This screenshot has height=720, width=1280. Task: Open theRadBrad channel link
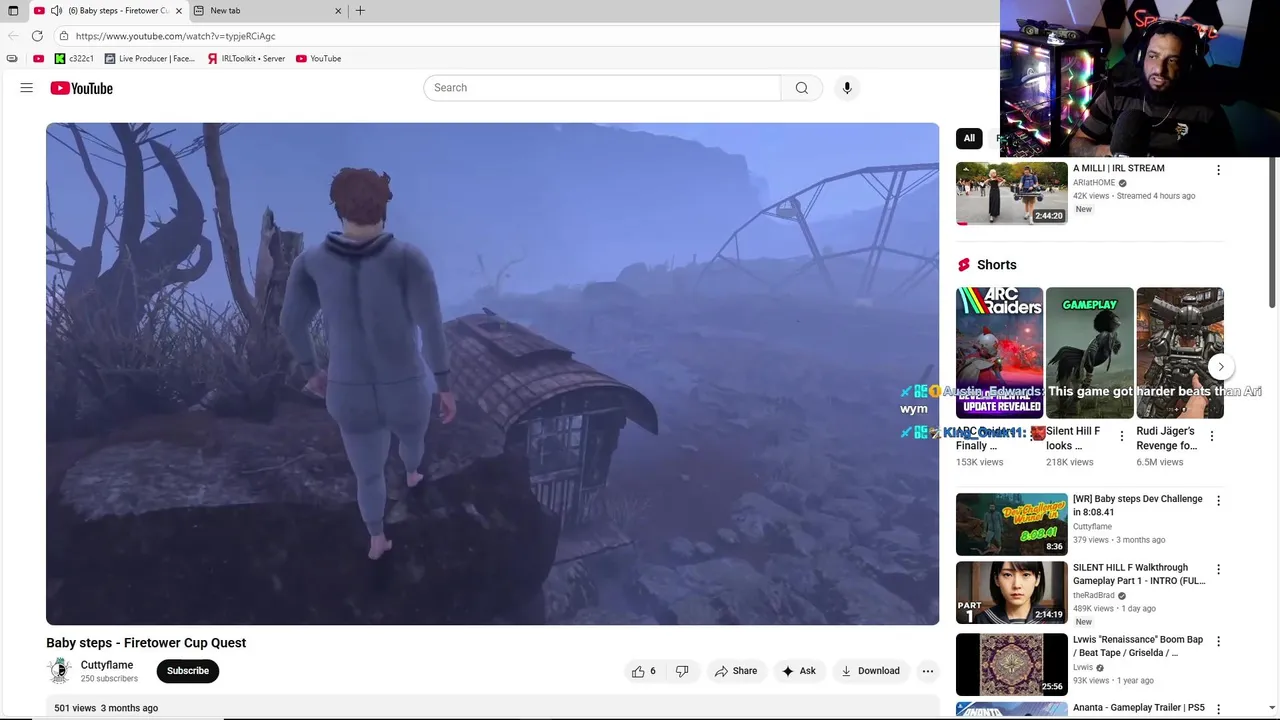1095,596
